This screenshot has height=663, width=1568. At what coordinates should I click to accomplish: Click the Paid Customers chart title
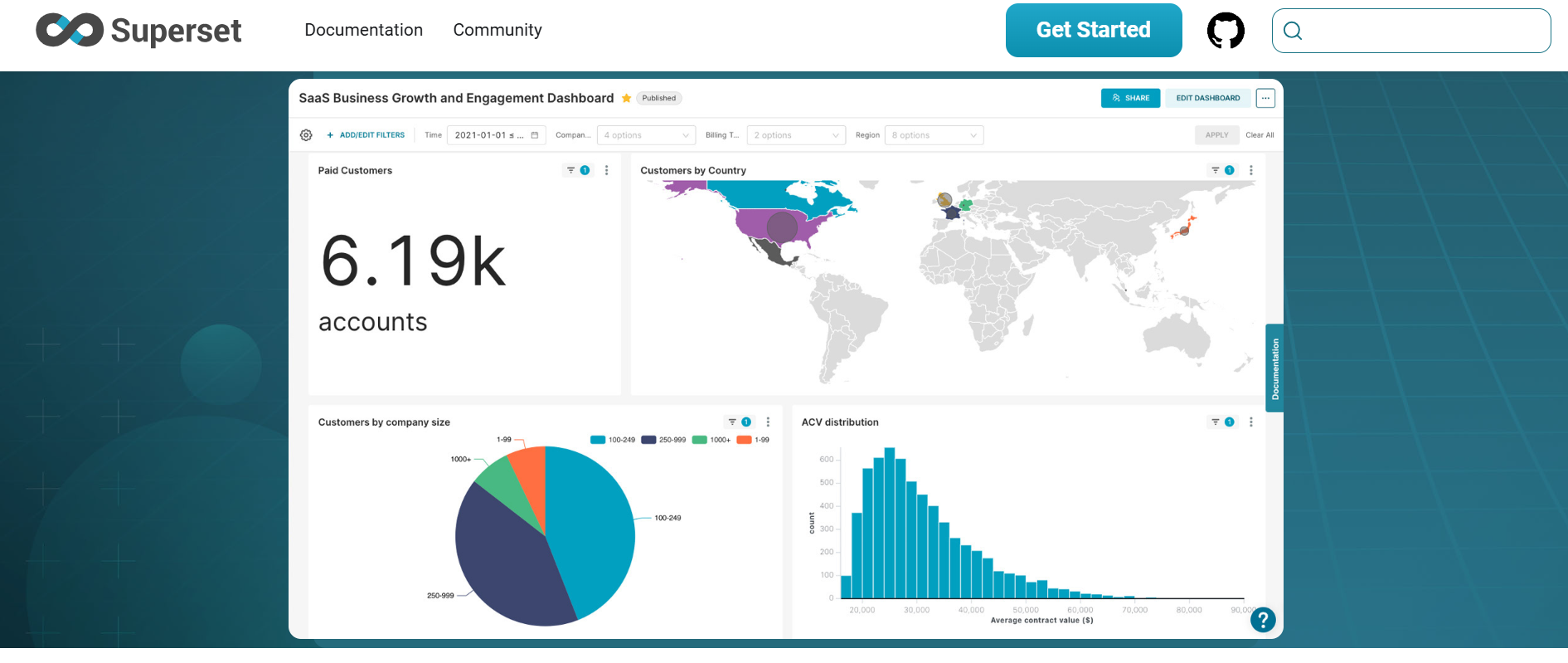click(x=355, y=170)
